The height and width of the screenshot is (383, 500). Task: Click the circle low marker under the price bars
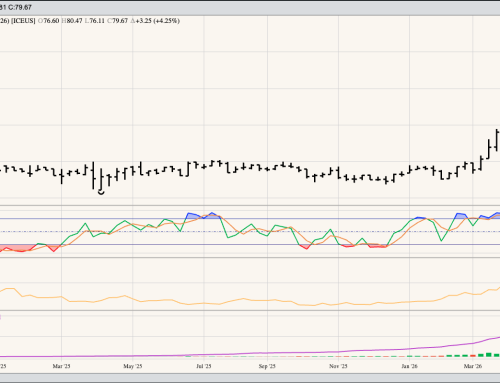[101, 192]
